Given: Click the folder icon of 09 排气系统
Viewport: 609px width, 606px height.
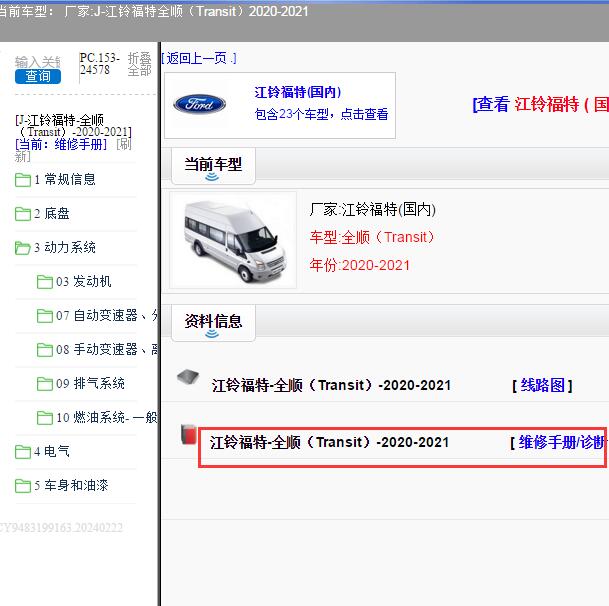Looking at the screenshot, I should click(x=45, y=384).
